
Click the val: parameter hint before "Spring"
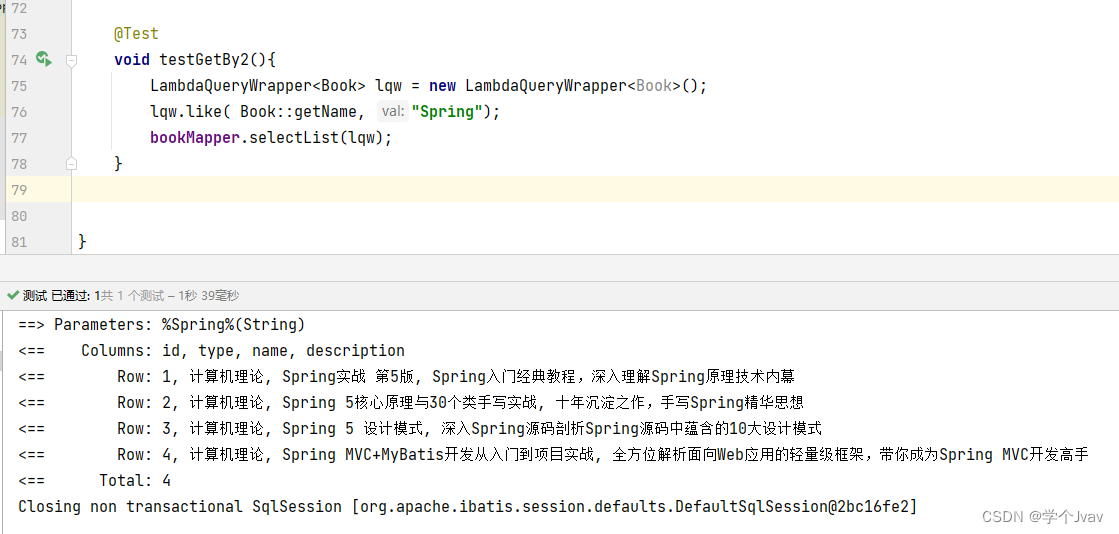[392, 112]
